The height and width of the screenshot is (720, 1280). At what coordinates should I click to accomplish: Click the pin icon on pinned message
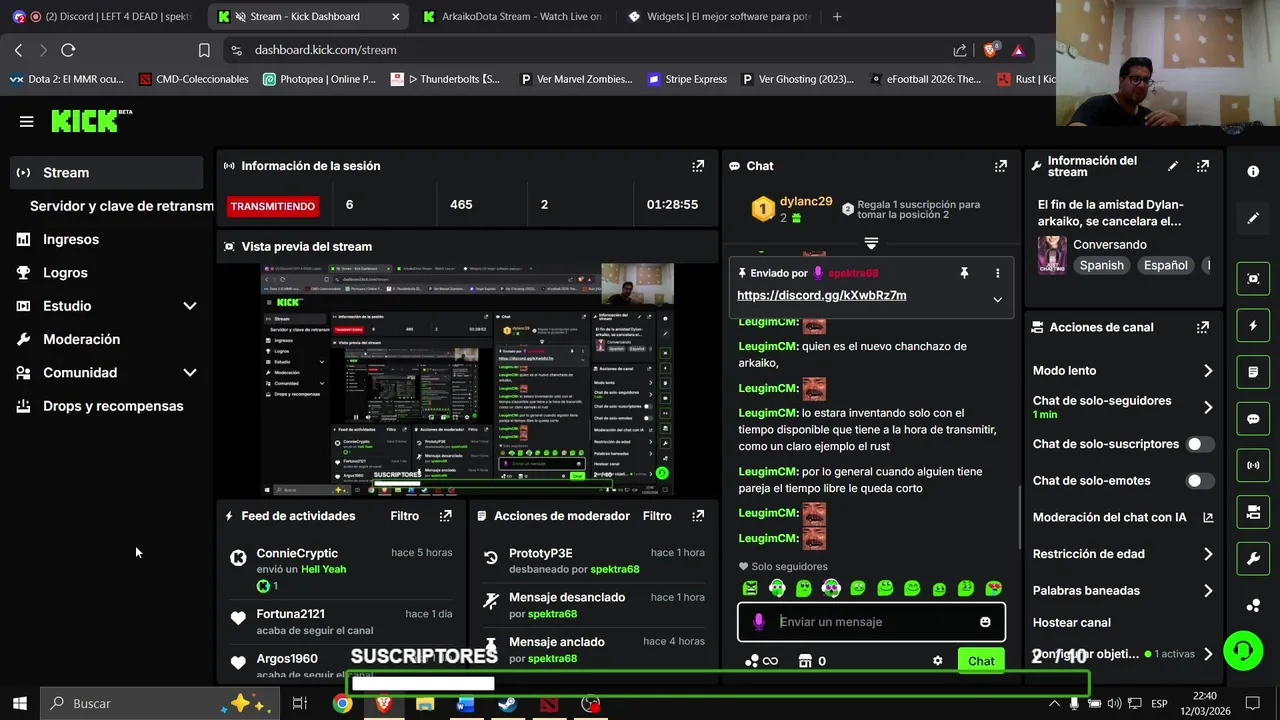[x=964, y=273]
